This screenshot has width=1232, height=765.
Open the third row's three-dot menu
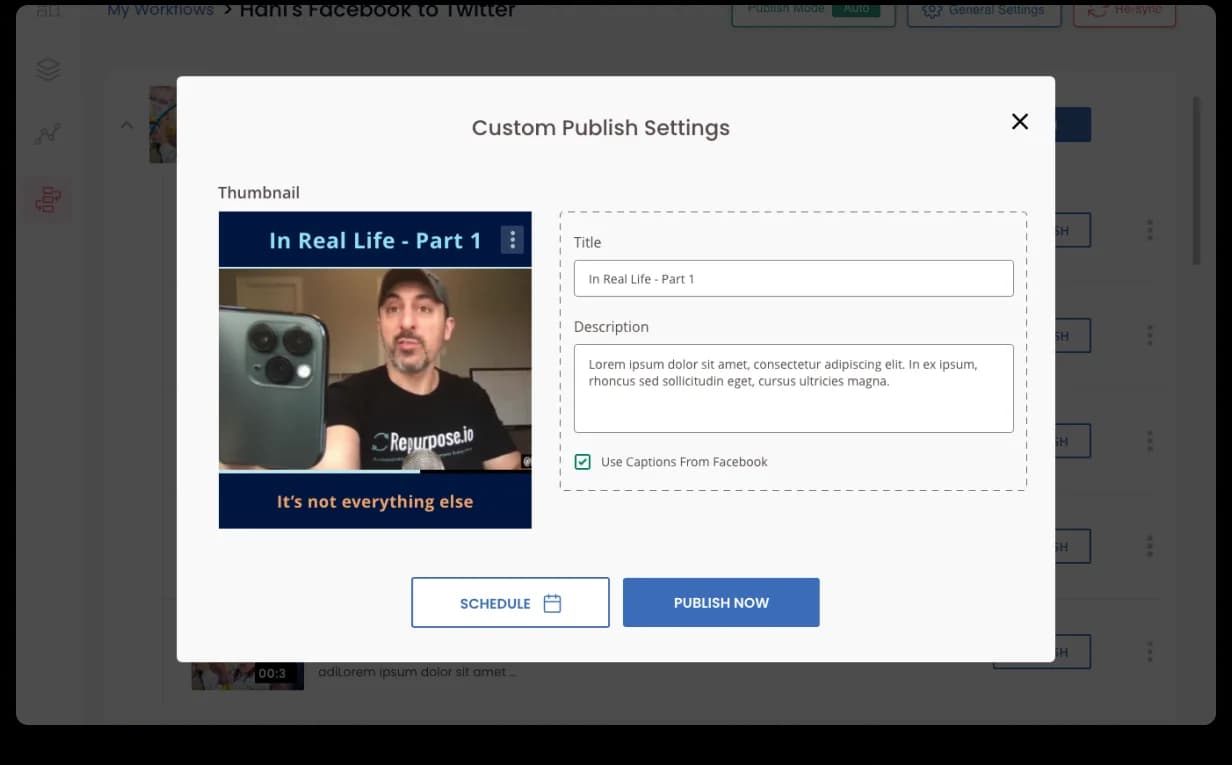click(1149, 441)
